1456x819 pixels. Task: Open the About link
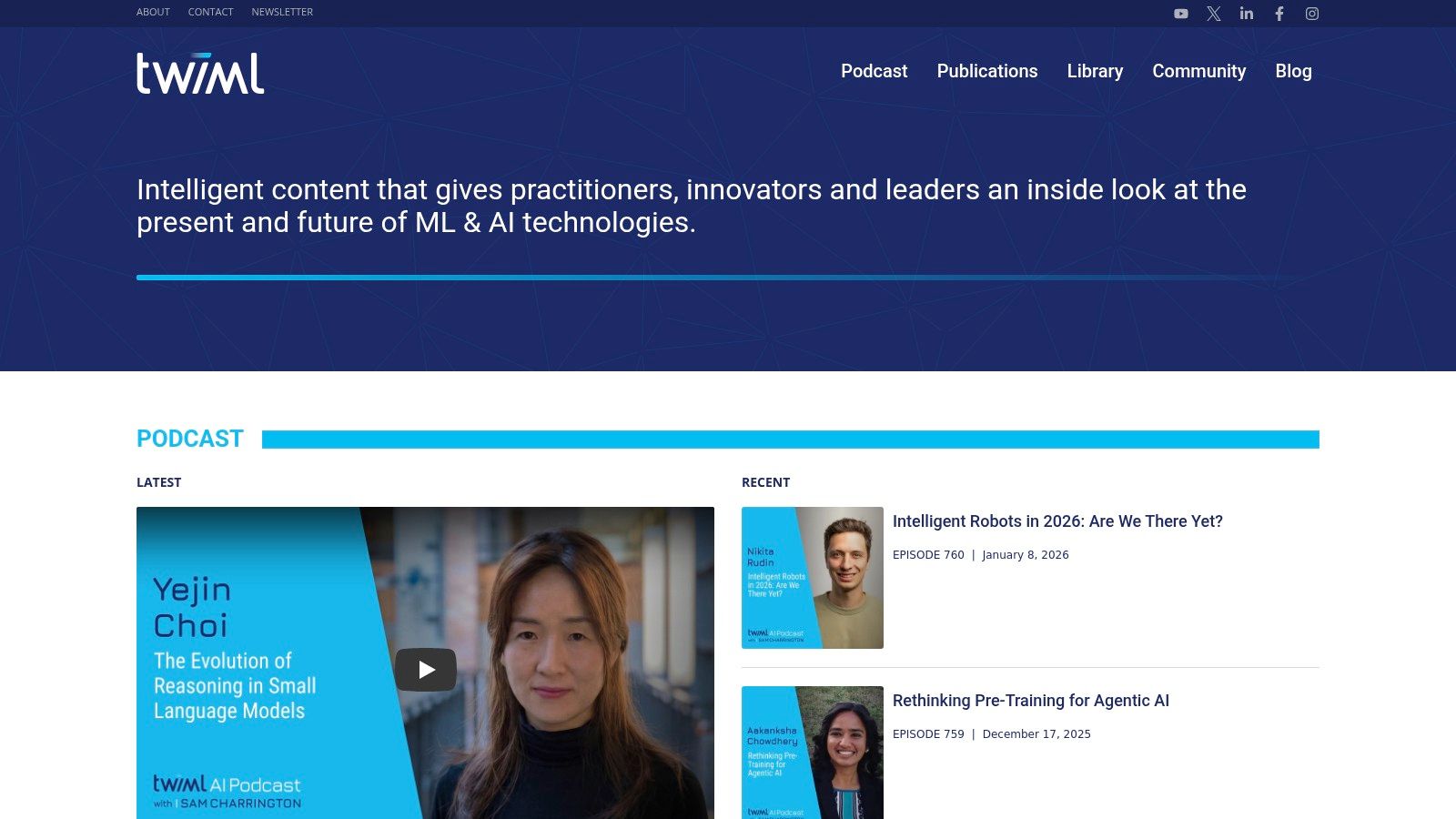coord(153,12)
